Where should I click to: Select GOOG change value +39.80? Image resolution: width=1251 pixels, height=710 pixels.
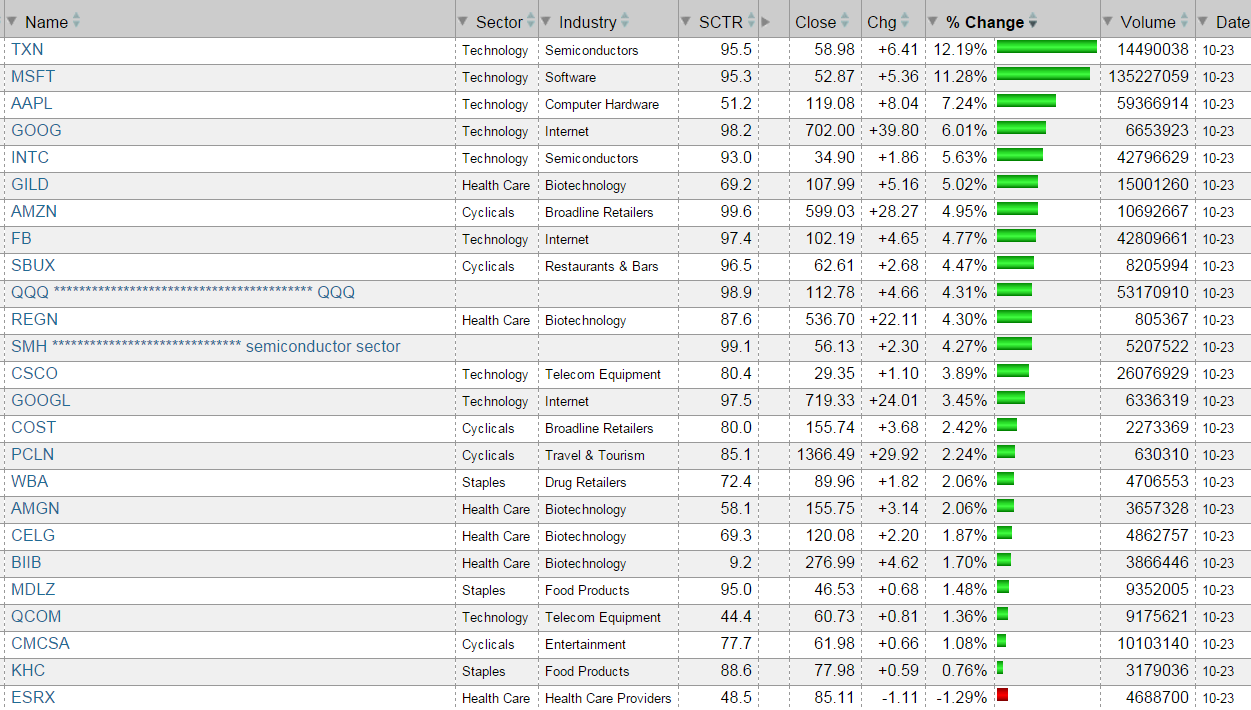(x=895, y=130)
